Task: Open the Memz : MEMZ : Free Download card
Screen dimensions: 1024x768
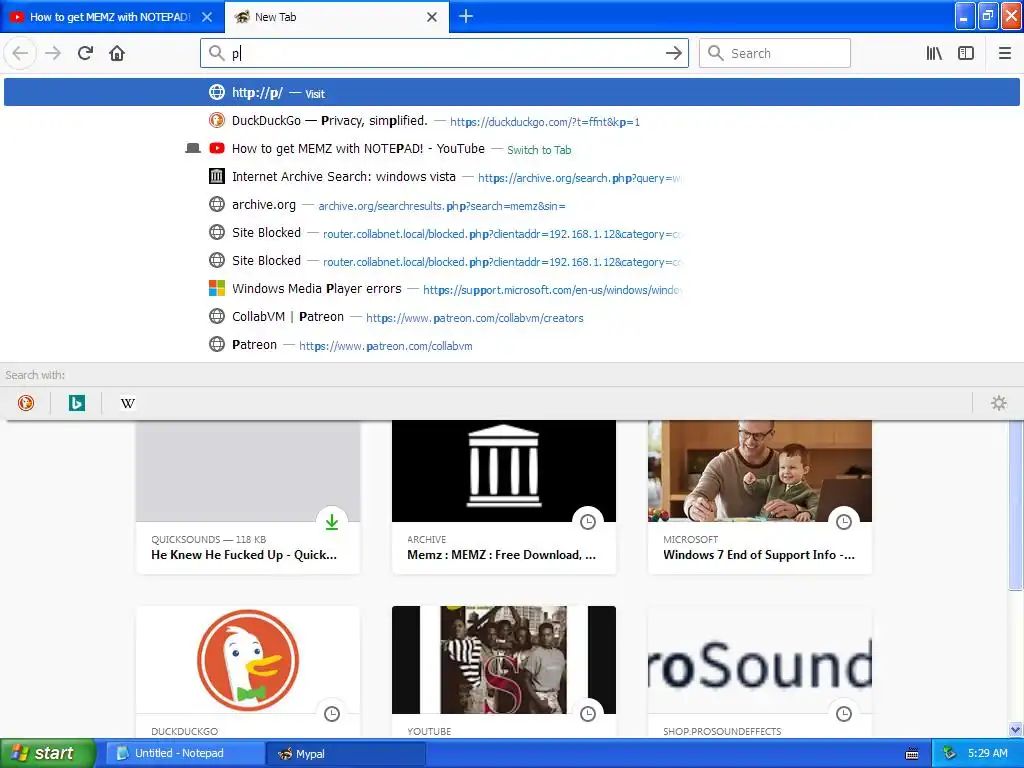Action: (504, 496)
